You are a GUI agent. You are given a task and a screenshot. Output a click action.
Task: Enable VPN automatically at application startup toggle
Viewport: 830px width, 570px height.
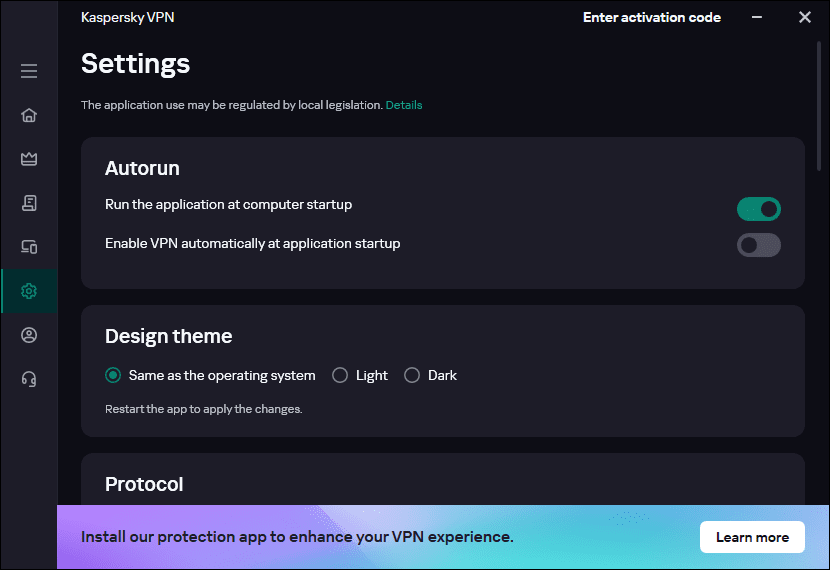[x=759, y=245]
